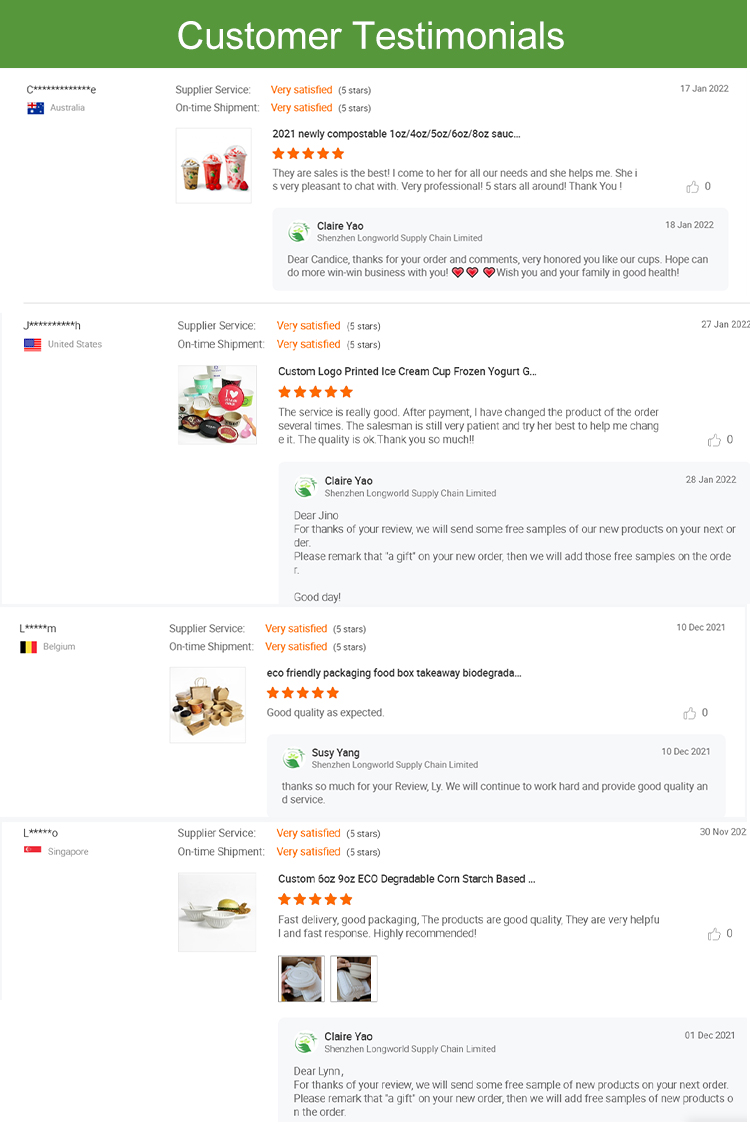This screenshot has height=1139, width=750.
Task: Click the Australia flag icon
Action: pyautogui.click(x=35, y=108)
